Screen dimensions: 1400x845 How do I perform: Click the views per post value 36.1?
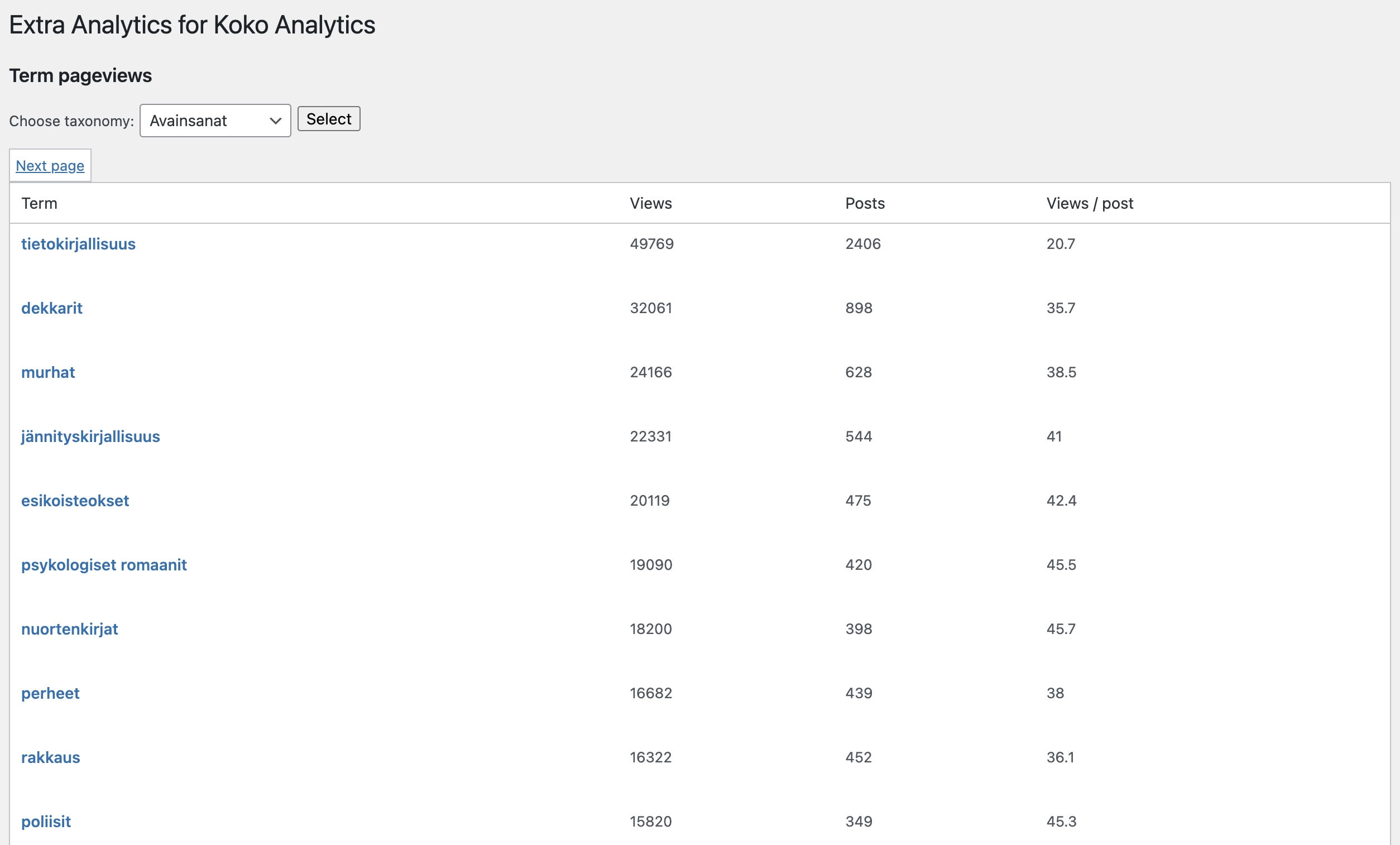pyautogui.click(x=1060, y=757)
